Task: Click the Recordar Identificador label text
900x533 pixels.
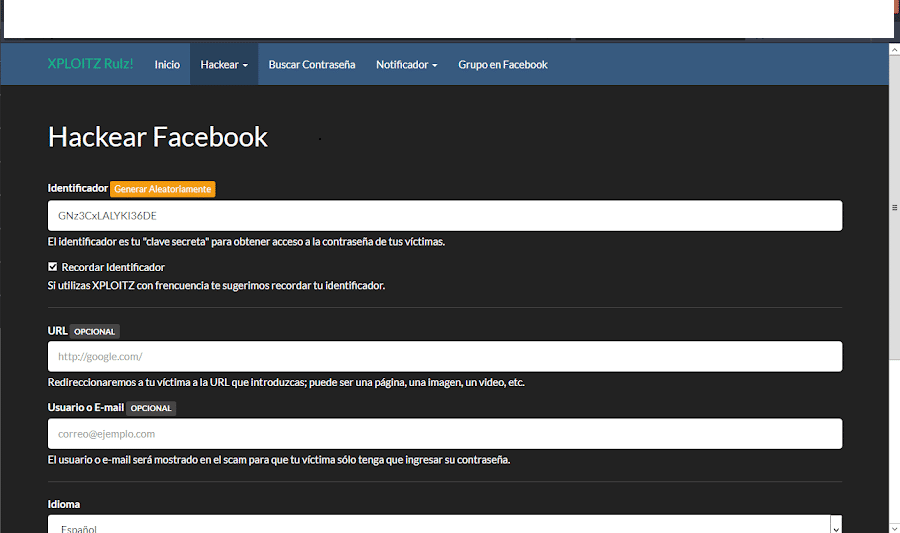Action: tap(113, 267)
